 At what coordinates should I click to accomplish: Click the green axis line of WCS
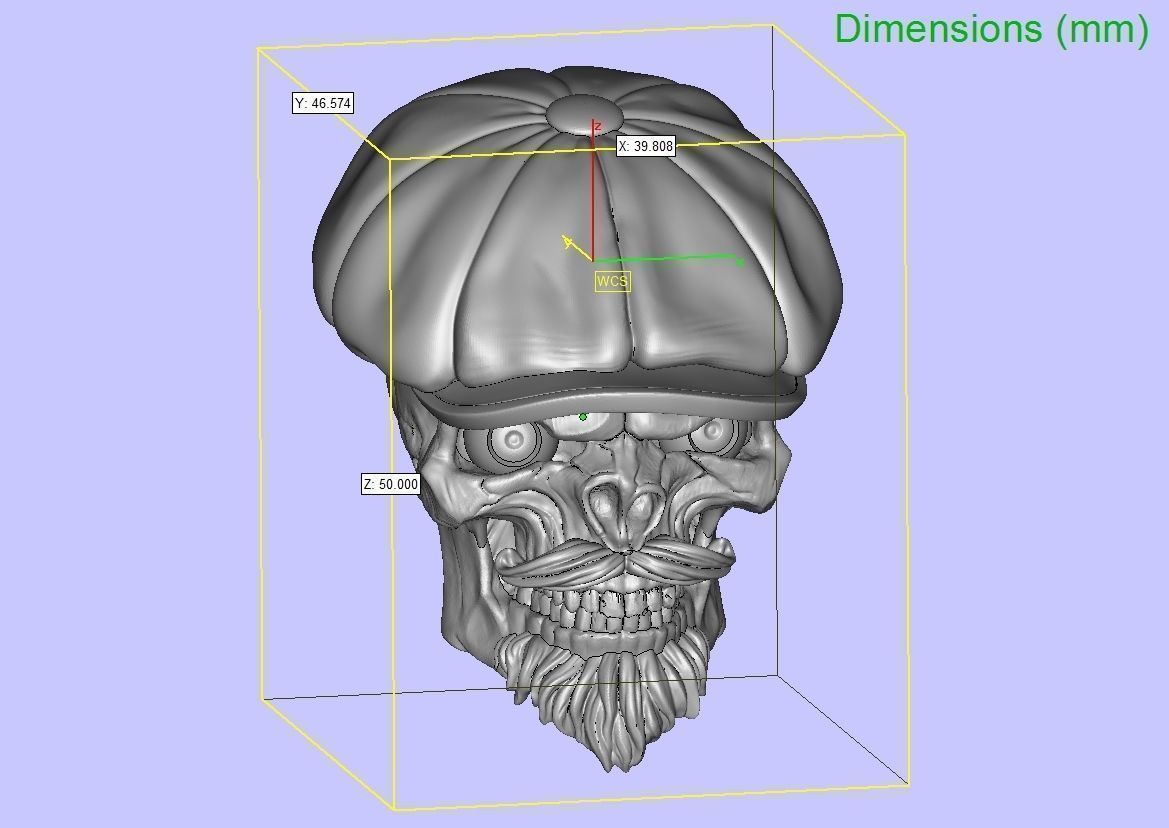click(x=668, y=259)
